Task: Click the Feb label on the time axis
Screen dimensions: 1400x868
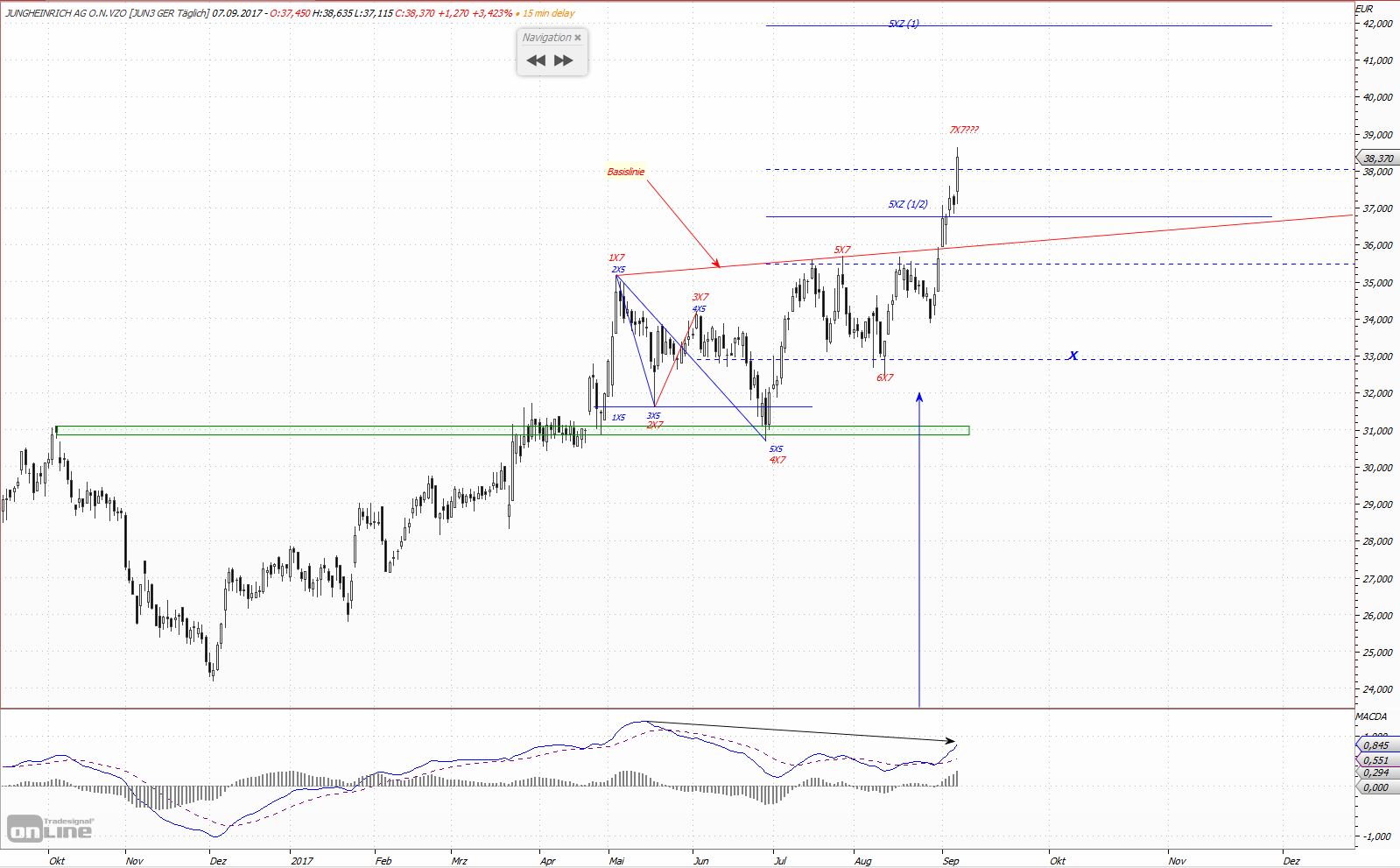Action: pos(383,861)
